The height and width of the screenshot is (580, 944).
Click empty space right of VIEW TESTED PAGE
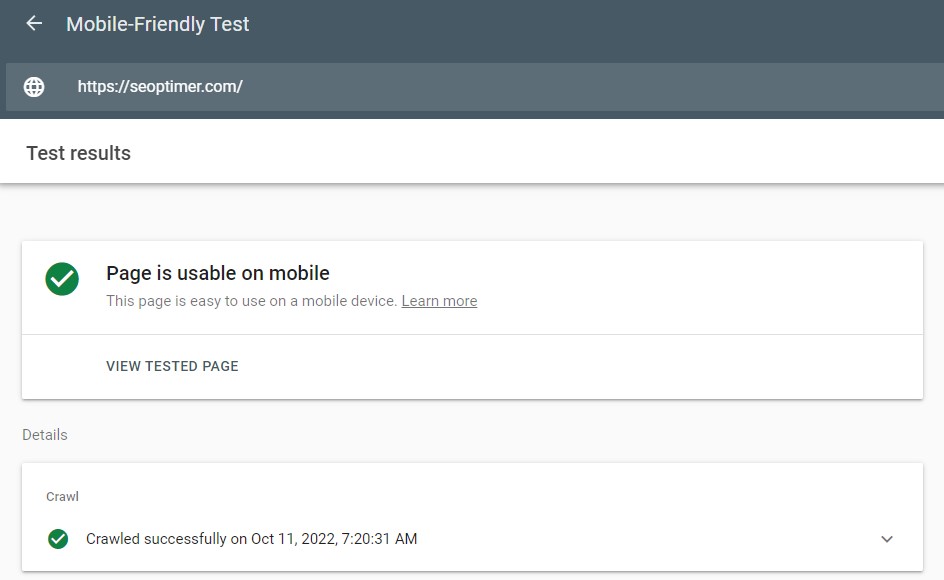point(580,366)
